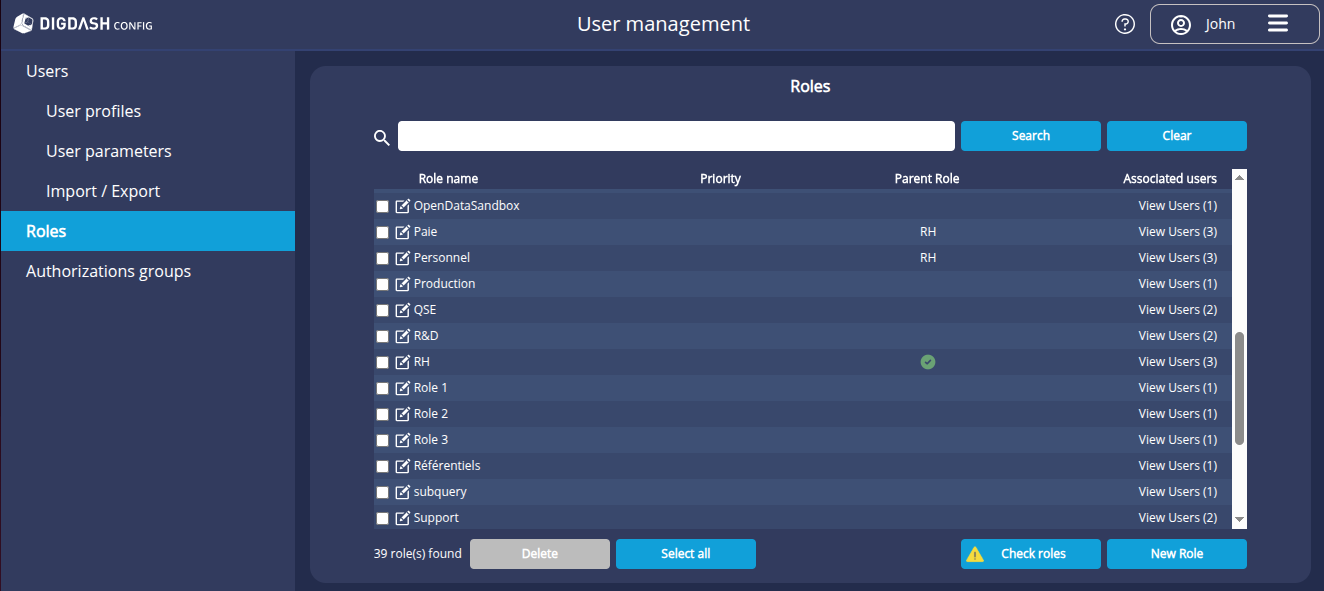Click the green parent-role checkmark on RH row
Image resolution: width=1324 pixels, height=591 pixels.
(x=928, y=362)
